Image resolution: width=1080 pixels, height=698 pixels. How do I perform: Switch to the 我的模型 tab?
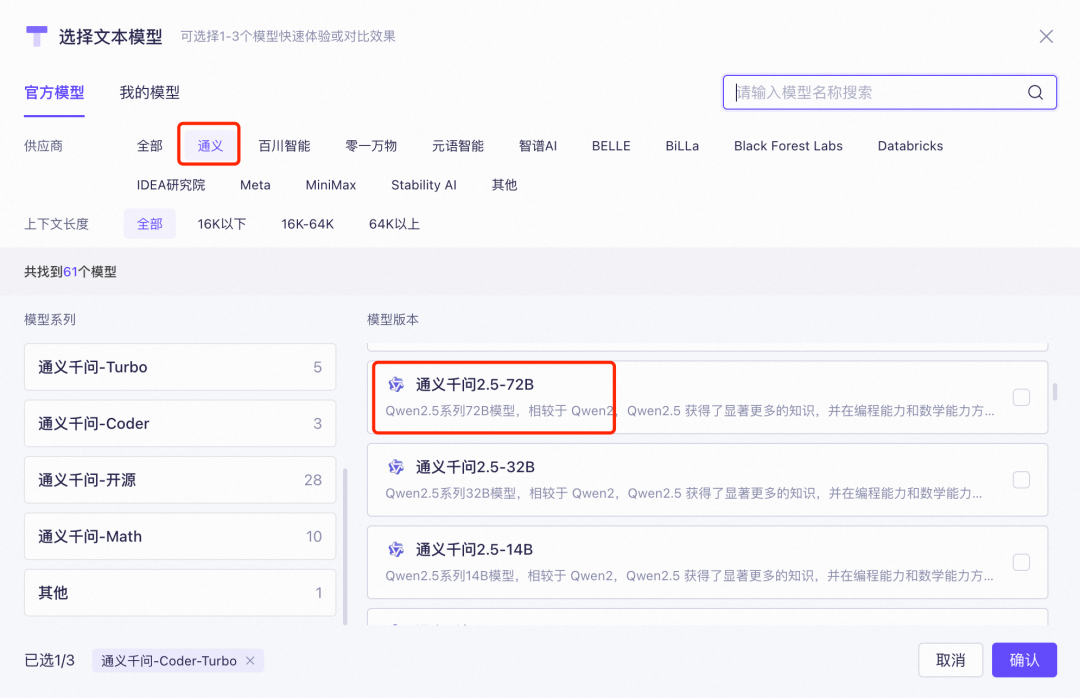pyautogui.click(x=149, y=92)
